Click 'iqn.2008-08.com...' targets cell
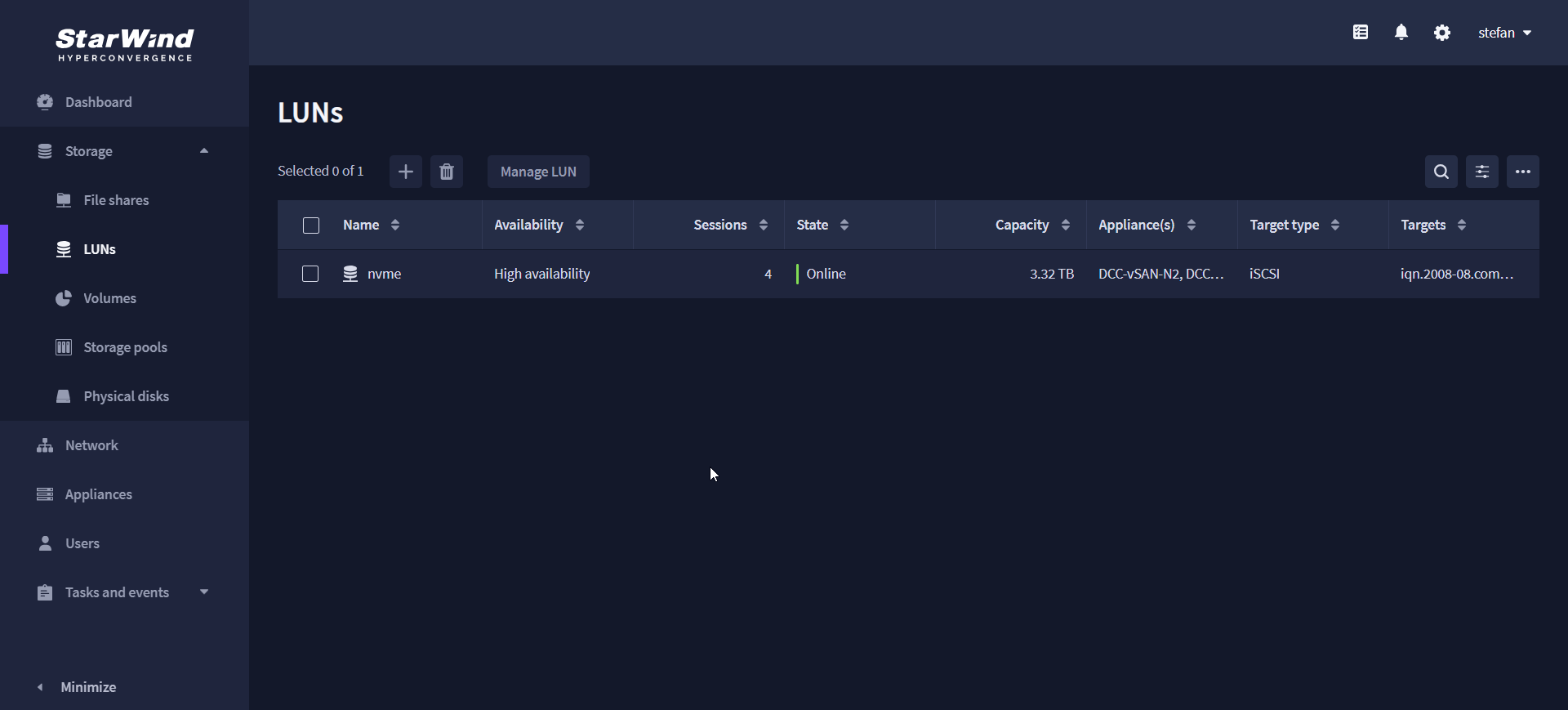The width and height of the screenshot is (1568, 710). (x=1457, y=274)
